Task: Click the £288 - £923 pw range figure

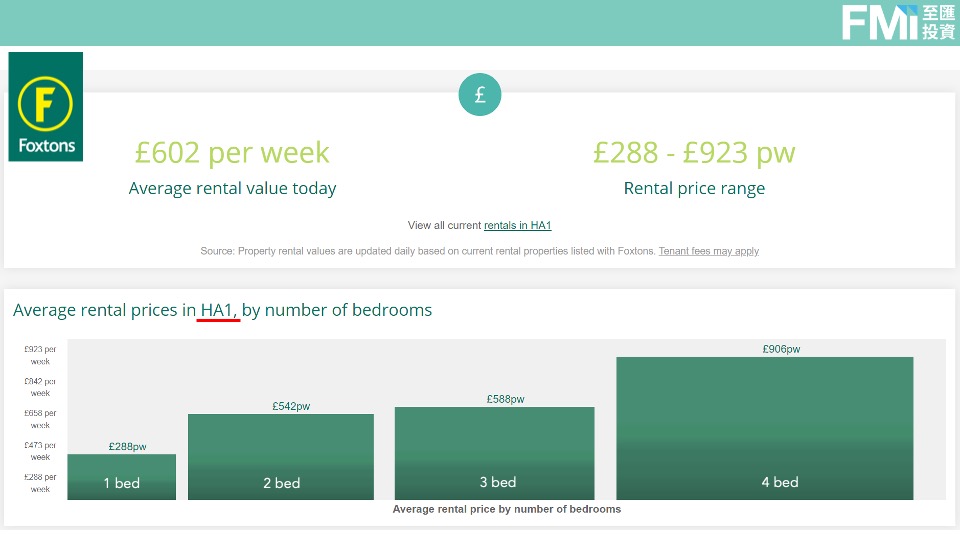Action: point(694,152)
